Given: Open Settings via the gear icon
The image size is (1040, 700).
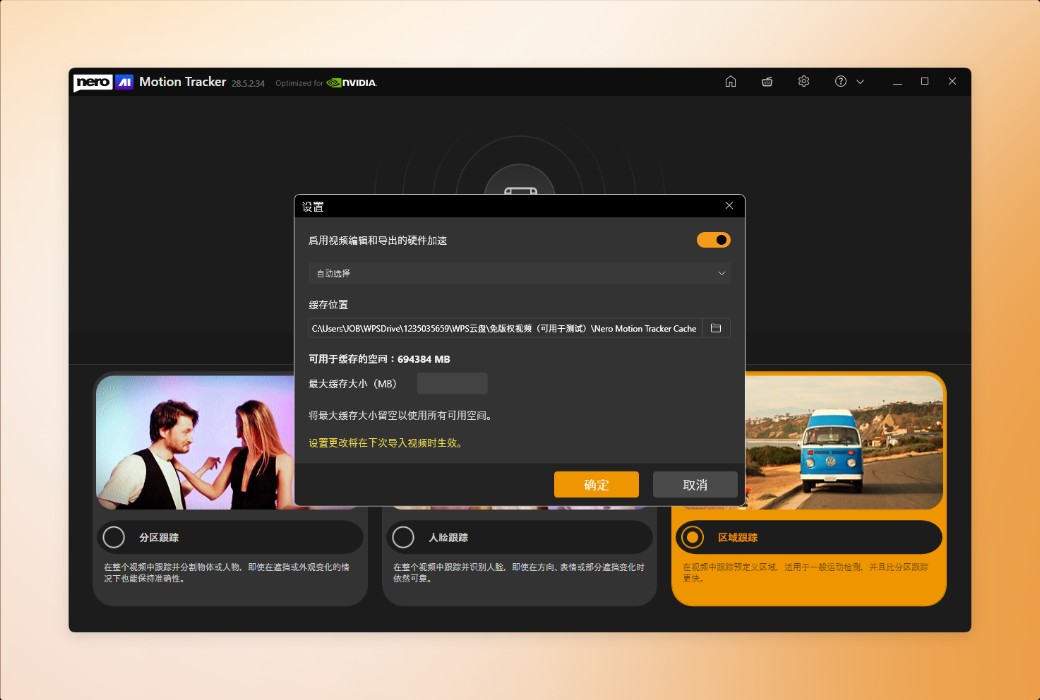Looking at the screenshot, I should coord(803,81).
